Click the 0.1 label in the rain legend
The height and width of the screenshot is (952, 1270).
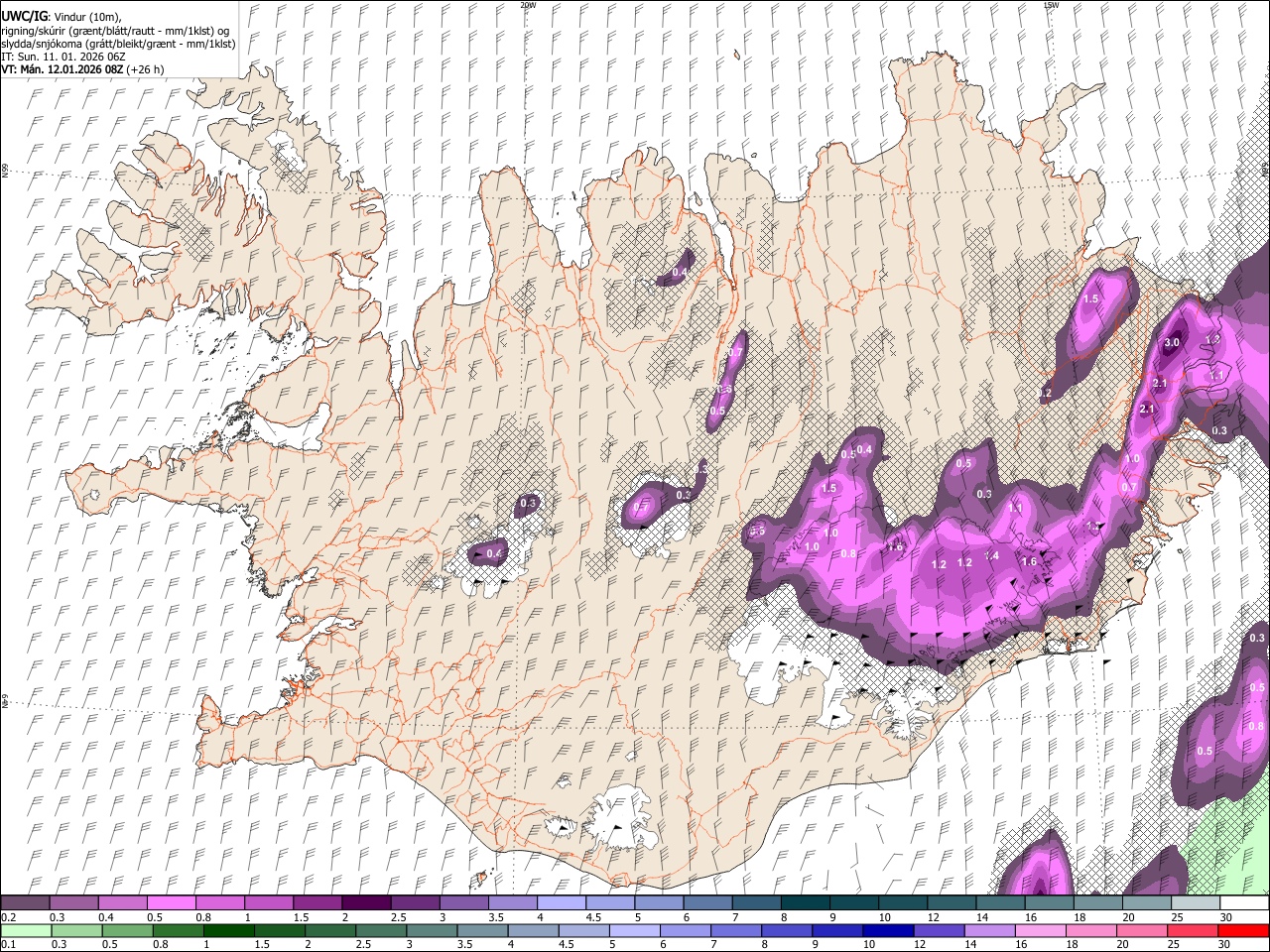point(8,945)
